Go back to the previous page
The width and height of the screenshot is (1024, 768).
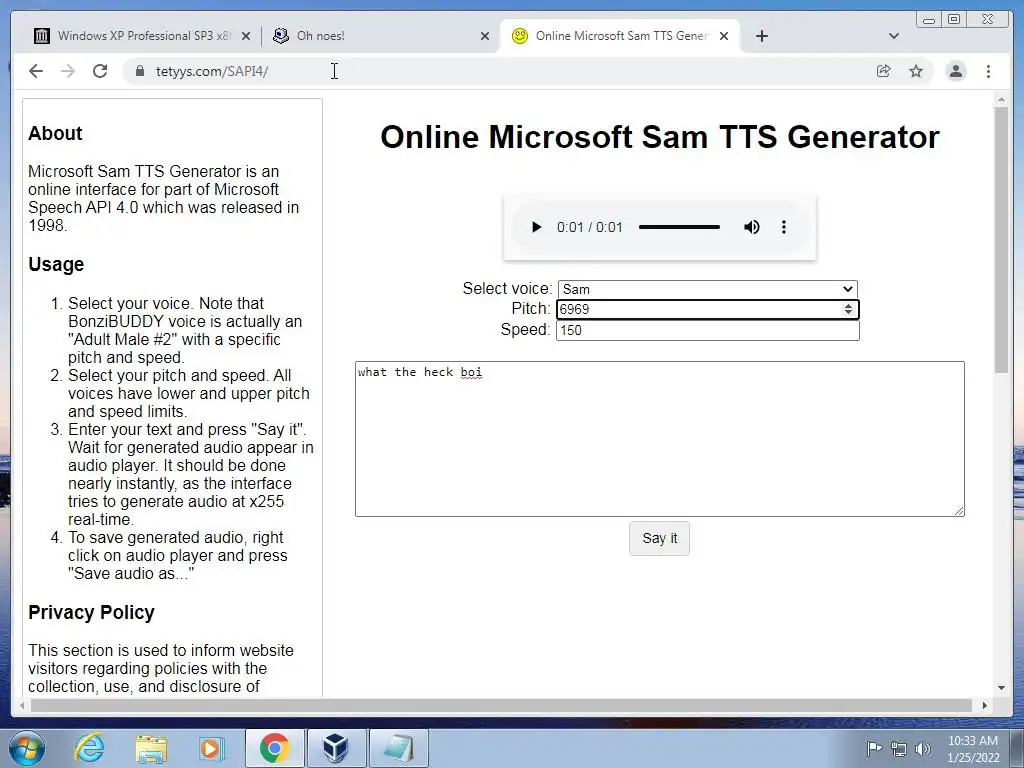click(36, 71)
